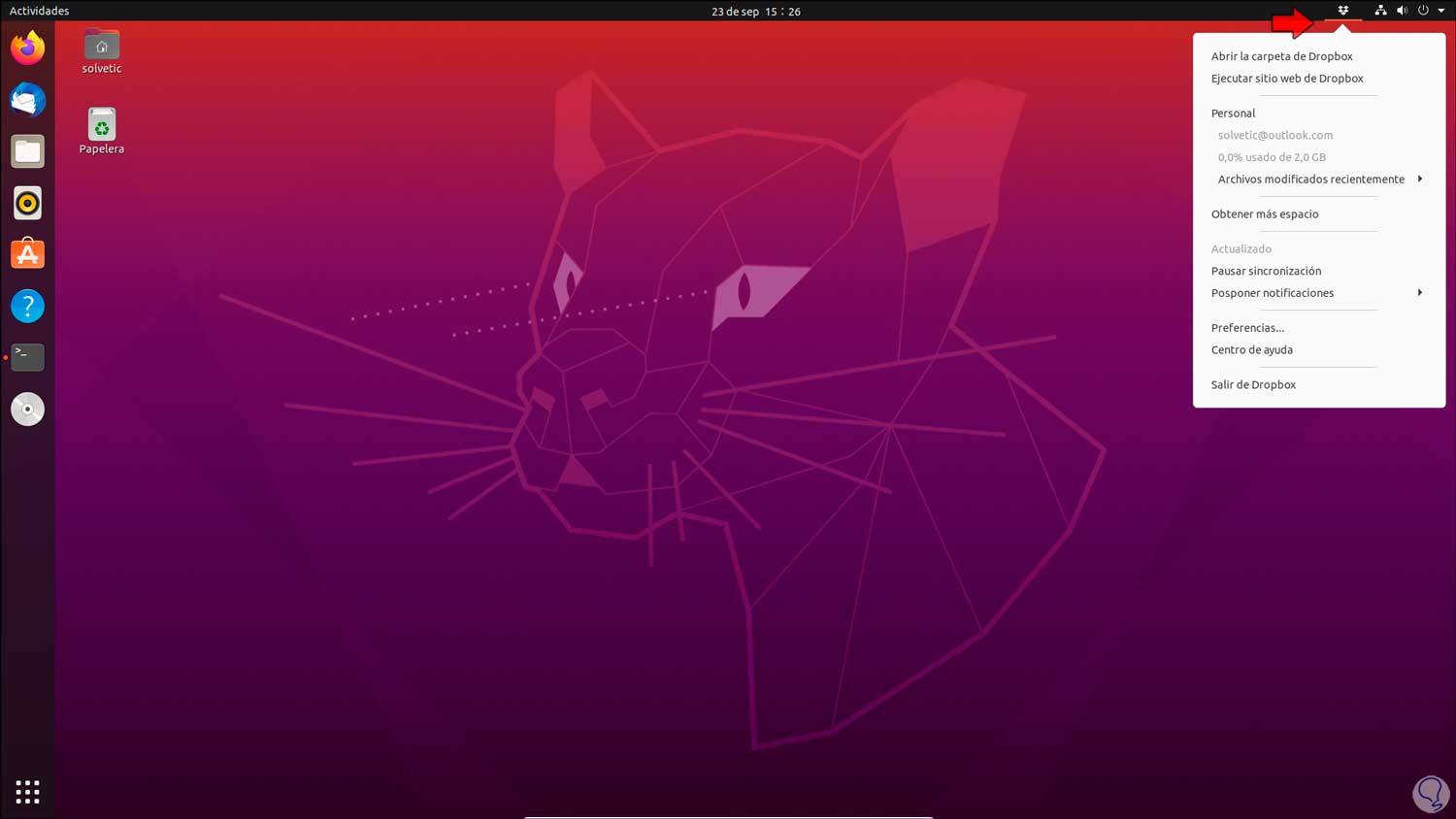Click the 0,0% usado de 2,0 GB text
The height and width of the screenshot is (819, 1456).
[x=1272, y=157]
